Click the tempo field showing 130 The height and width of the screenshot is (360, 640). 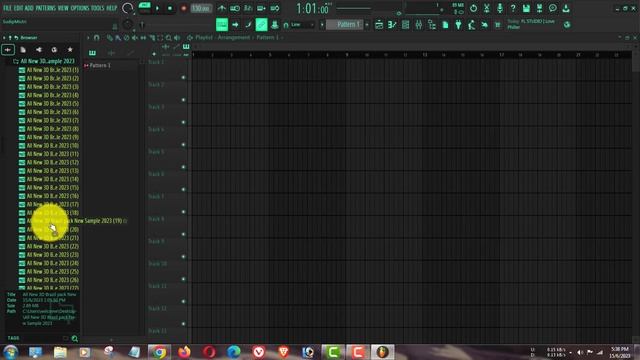tap(201, 8)
